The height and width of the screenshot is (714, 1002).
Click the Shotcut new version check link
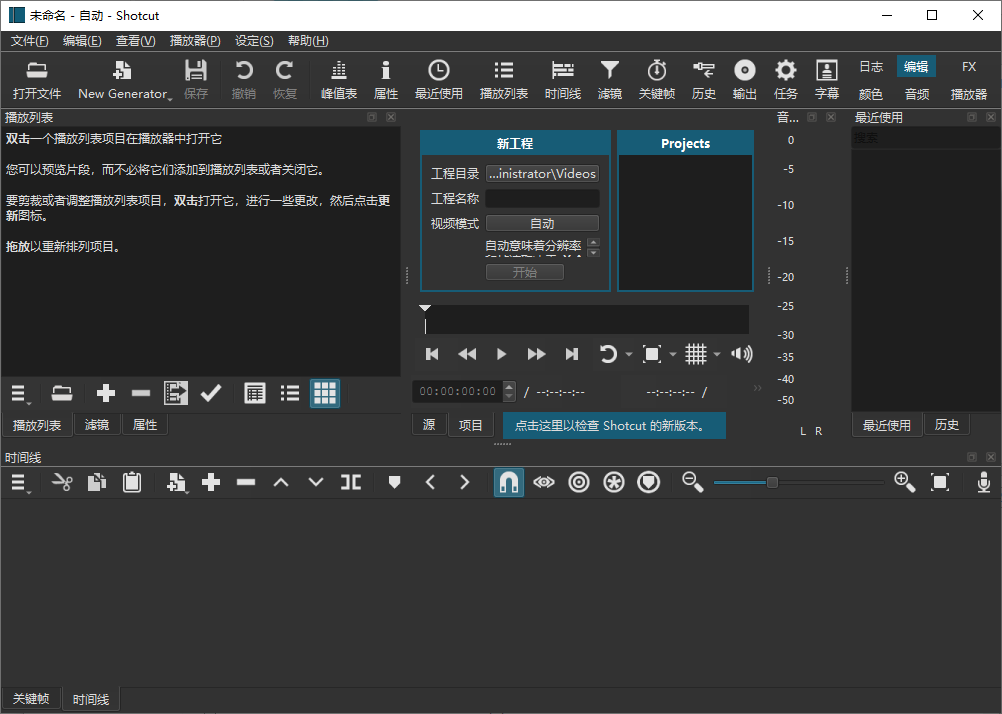[613, 425]
